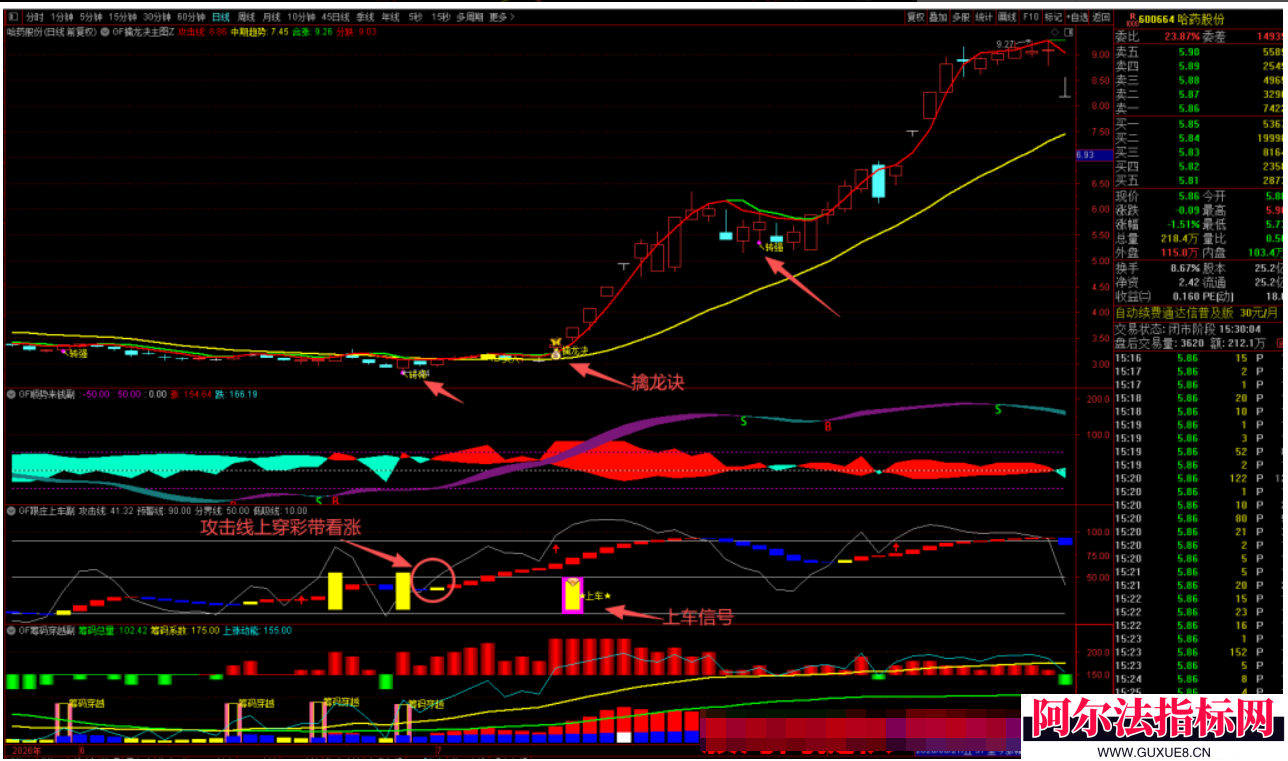Open the 更多 periods expander

[502, 17]
